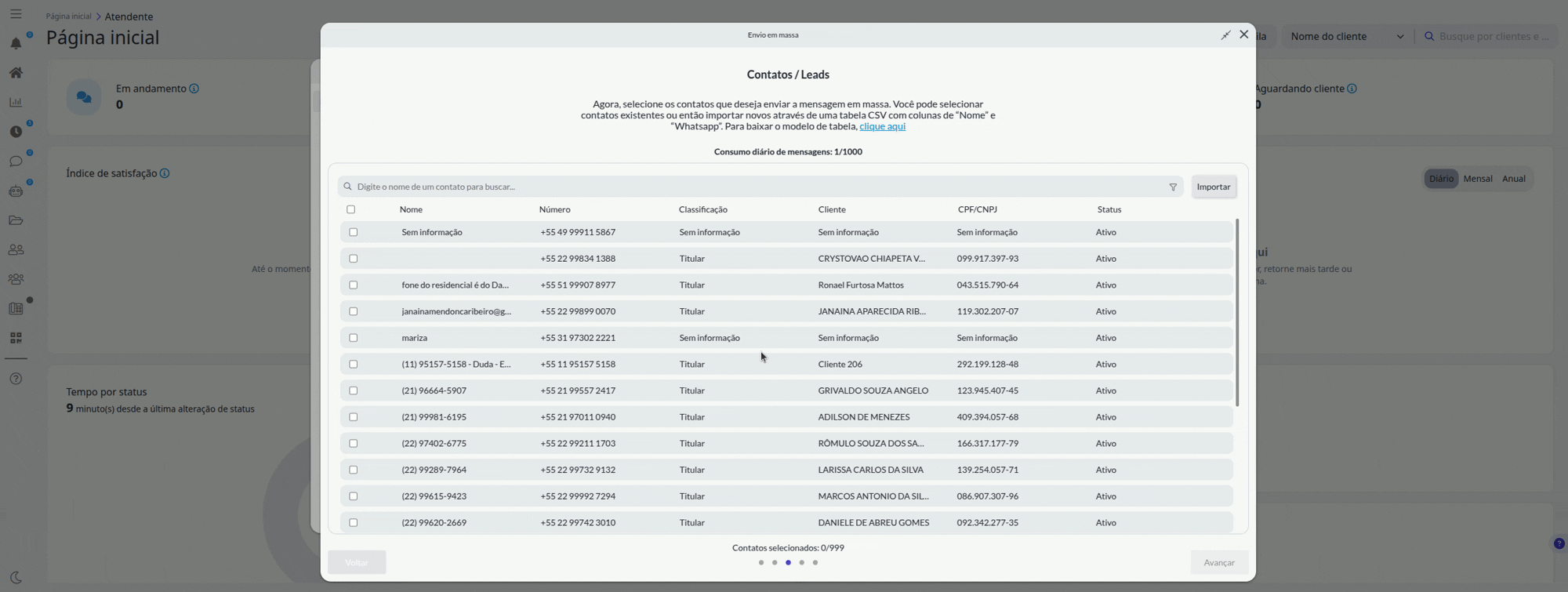Click the Página inicial breadcrumb
Viewport: 1568px width, 592px height.
[x=68, y=16]
